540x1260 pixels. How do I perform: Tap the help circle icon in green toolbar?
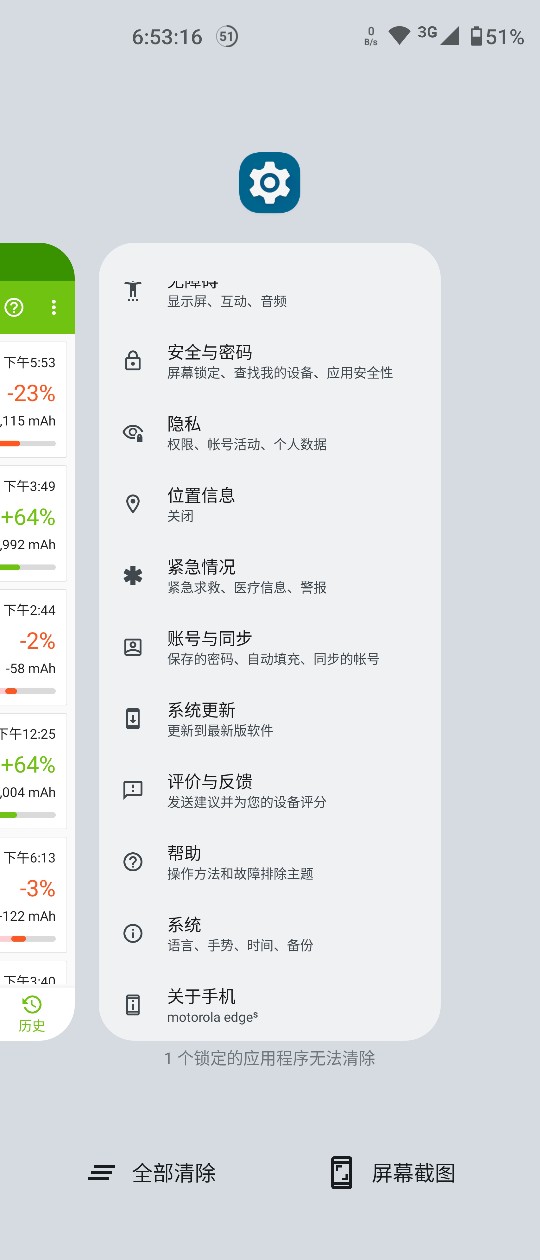click(14, 307)
